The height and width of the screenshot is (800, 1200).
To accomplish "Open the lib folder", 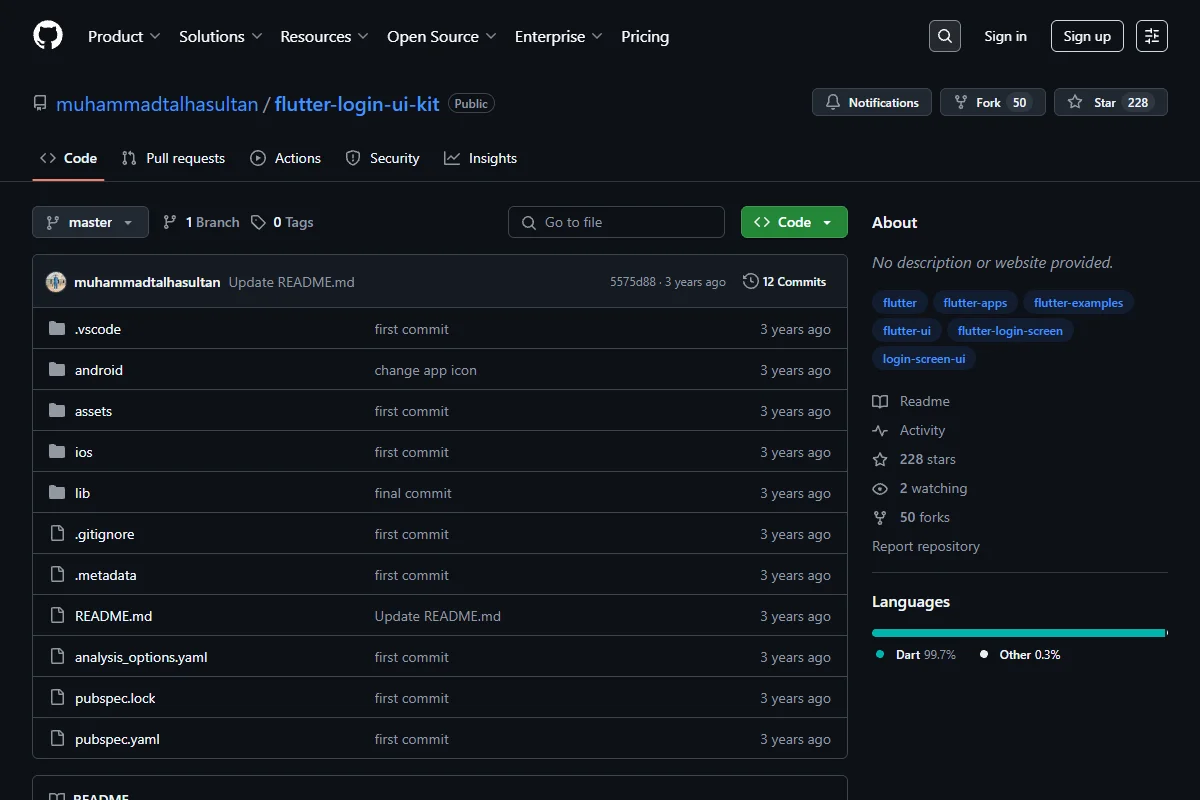I will coord(82,493).
